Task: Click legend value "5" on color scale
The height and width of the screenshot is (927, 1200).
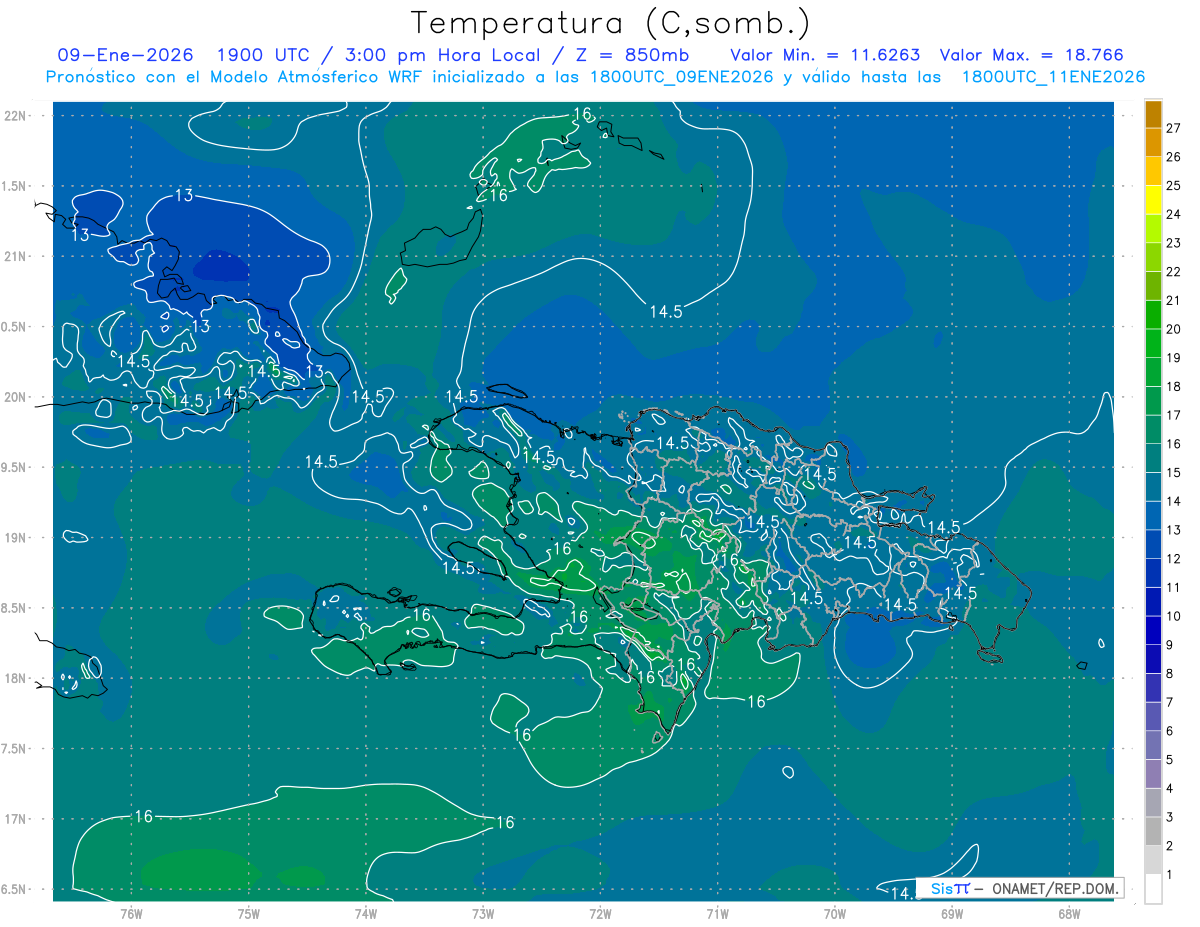Action: 1170,760
